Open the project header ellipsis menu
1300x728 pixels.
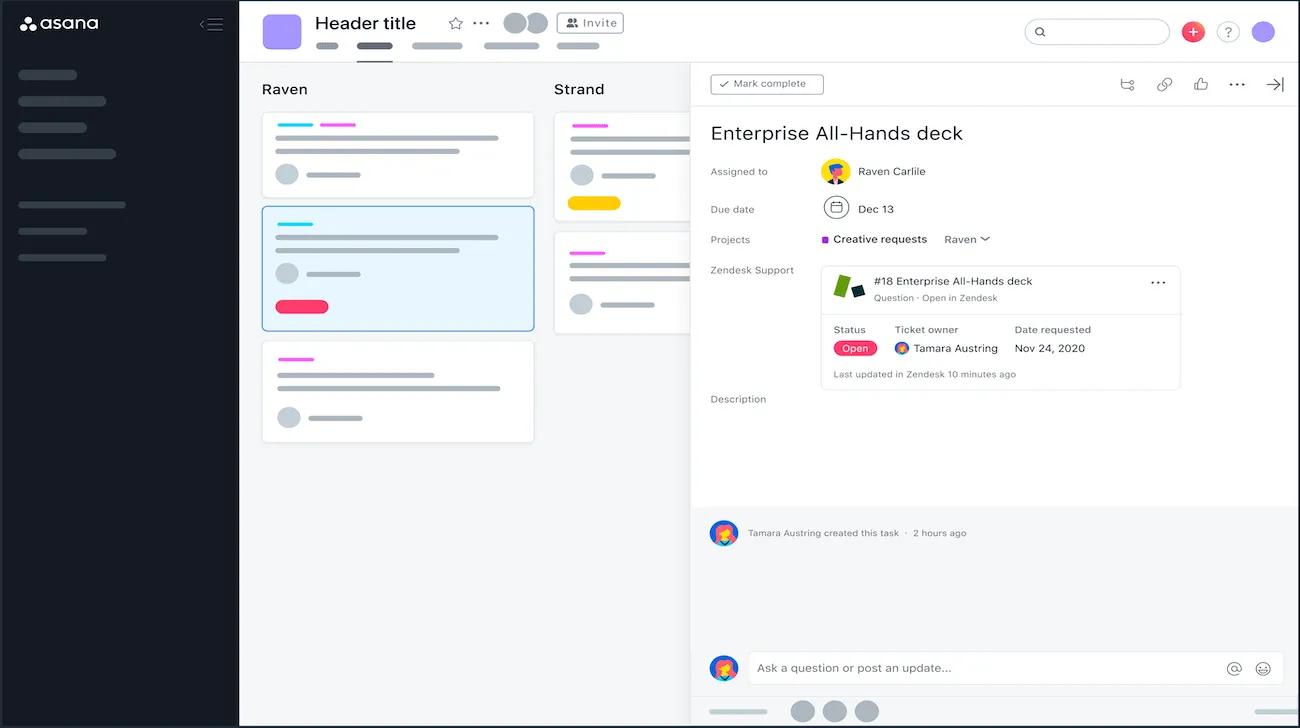pos(481,22)
